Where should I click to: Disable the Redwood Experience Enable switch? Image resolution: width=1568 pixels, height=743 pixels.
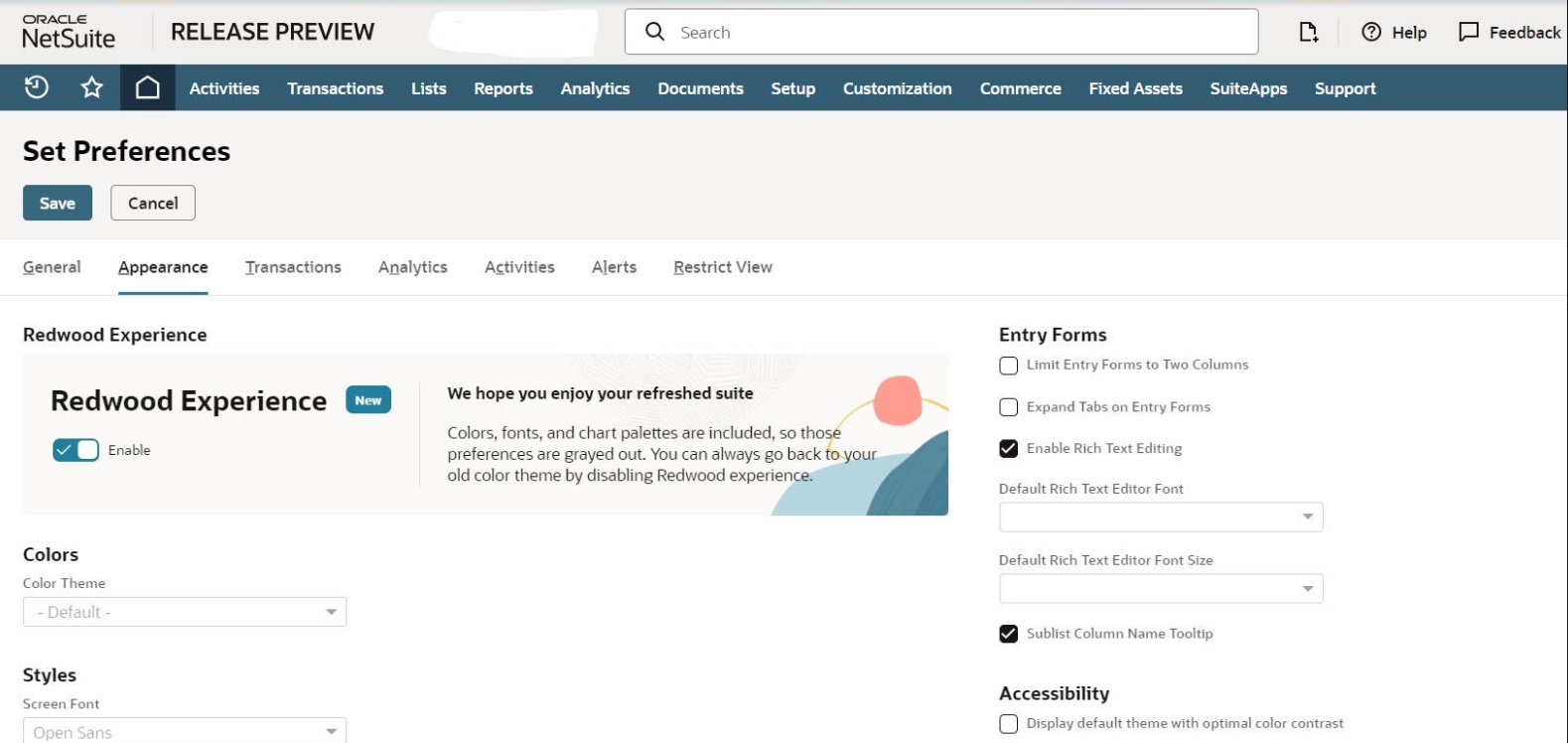click(75, 450)
